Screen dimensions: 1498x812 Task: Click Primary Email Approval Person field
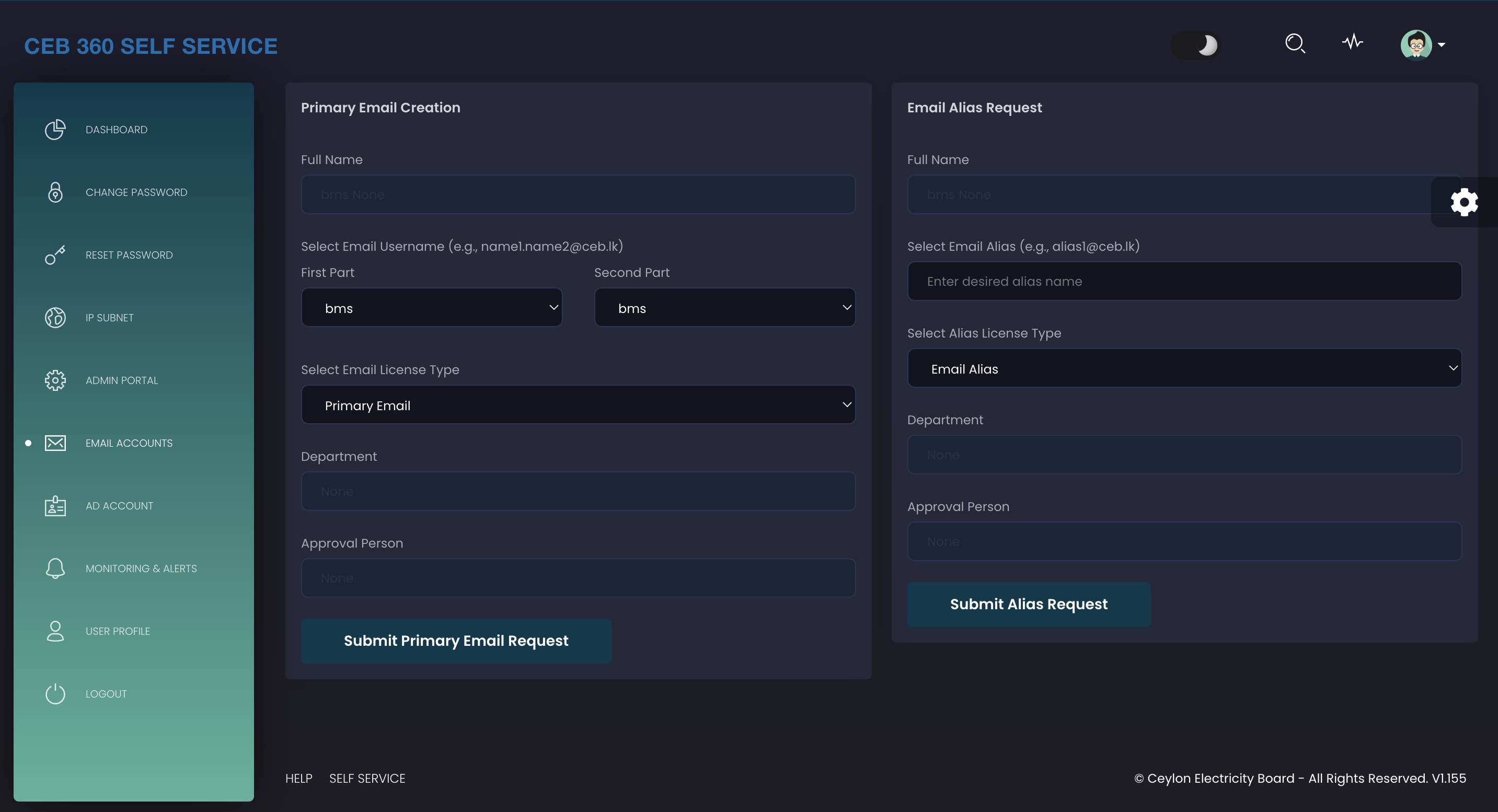click(578, 578)
